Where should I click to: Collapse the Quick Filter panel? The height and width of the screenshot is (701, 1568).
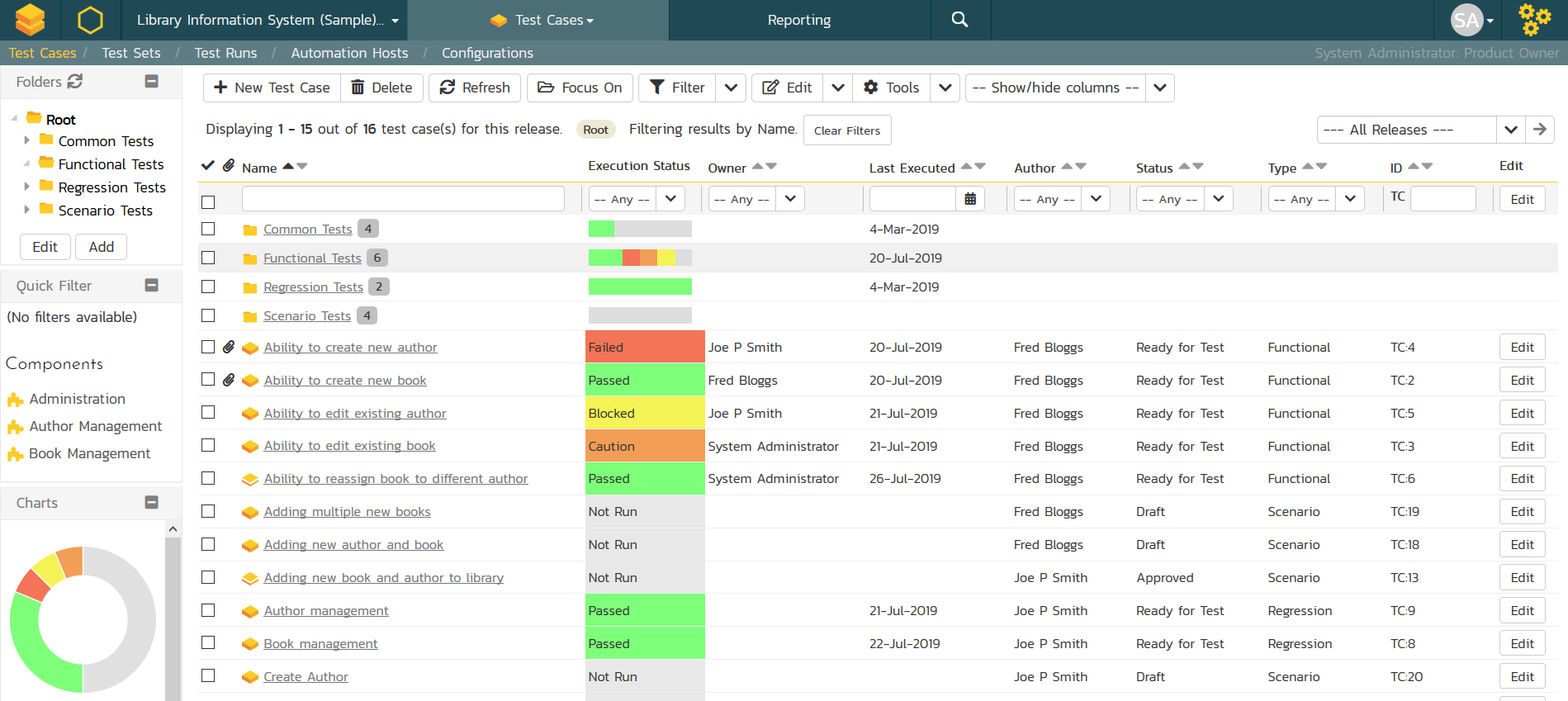click(151, 285)
